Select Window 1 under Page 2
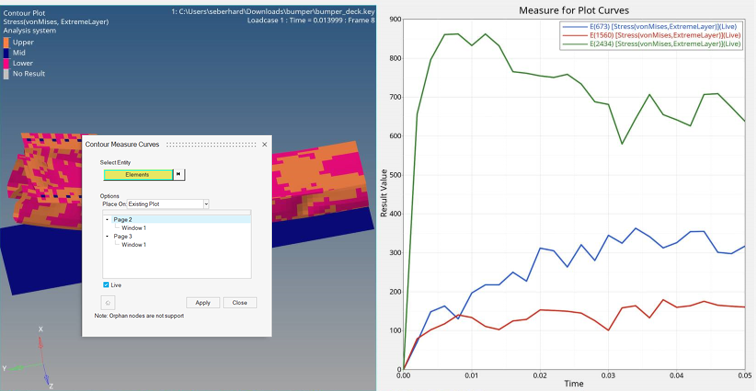Viewport: 756px width, 391px height. (x=134, y=228)
